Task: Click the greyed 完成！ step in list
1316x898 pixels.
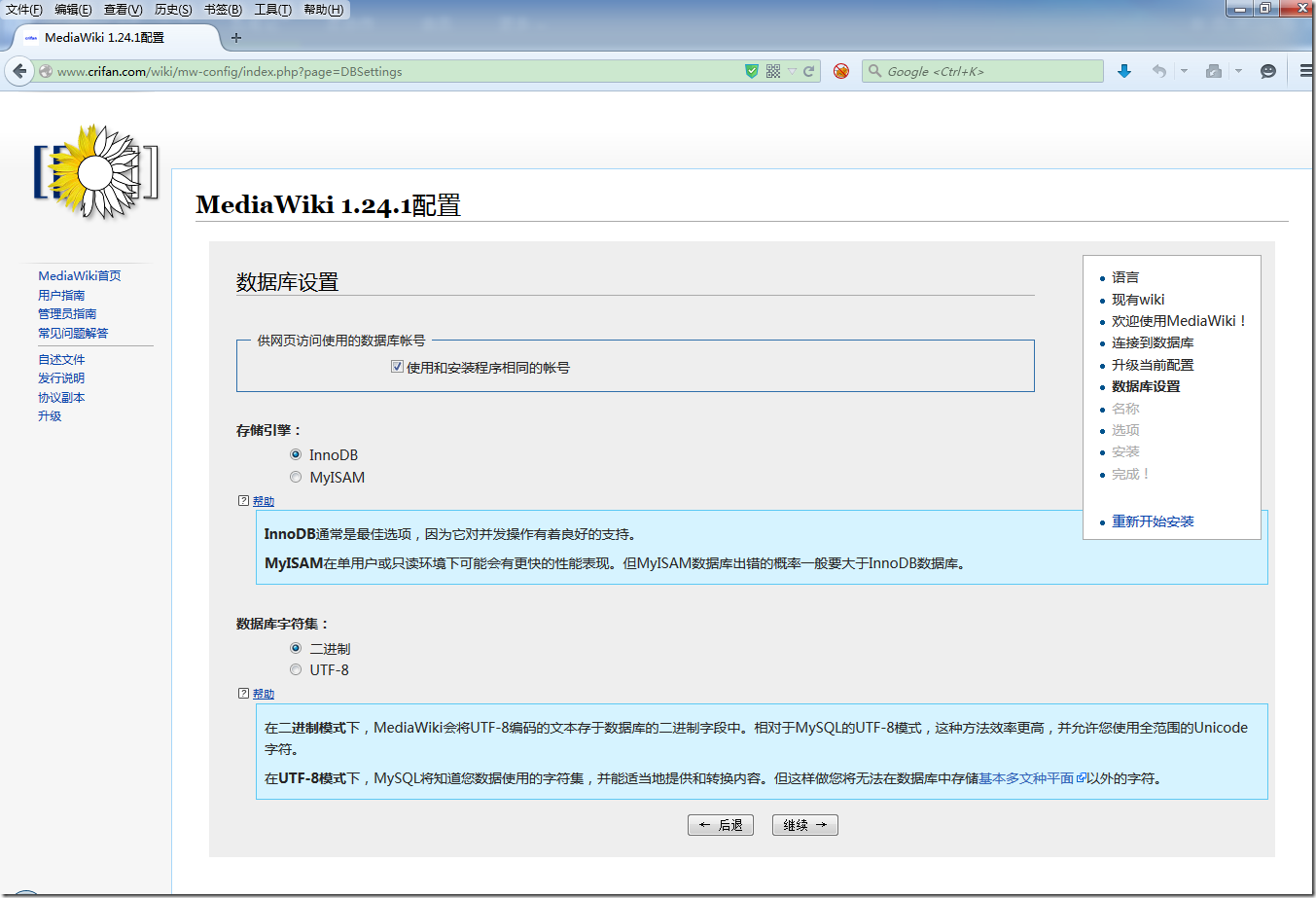Action: 1132,474
